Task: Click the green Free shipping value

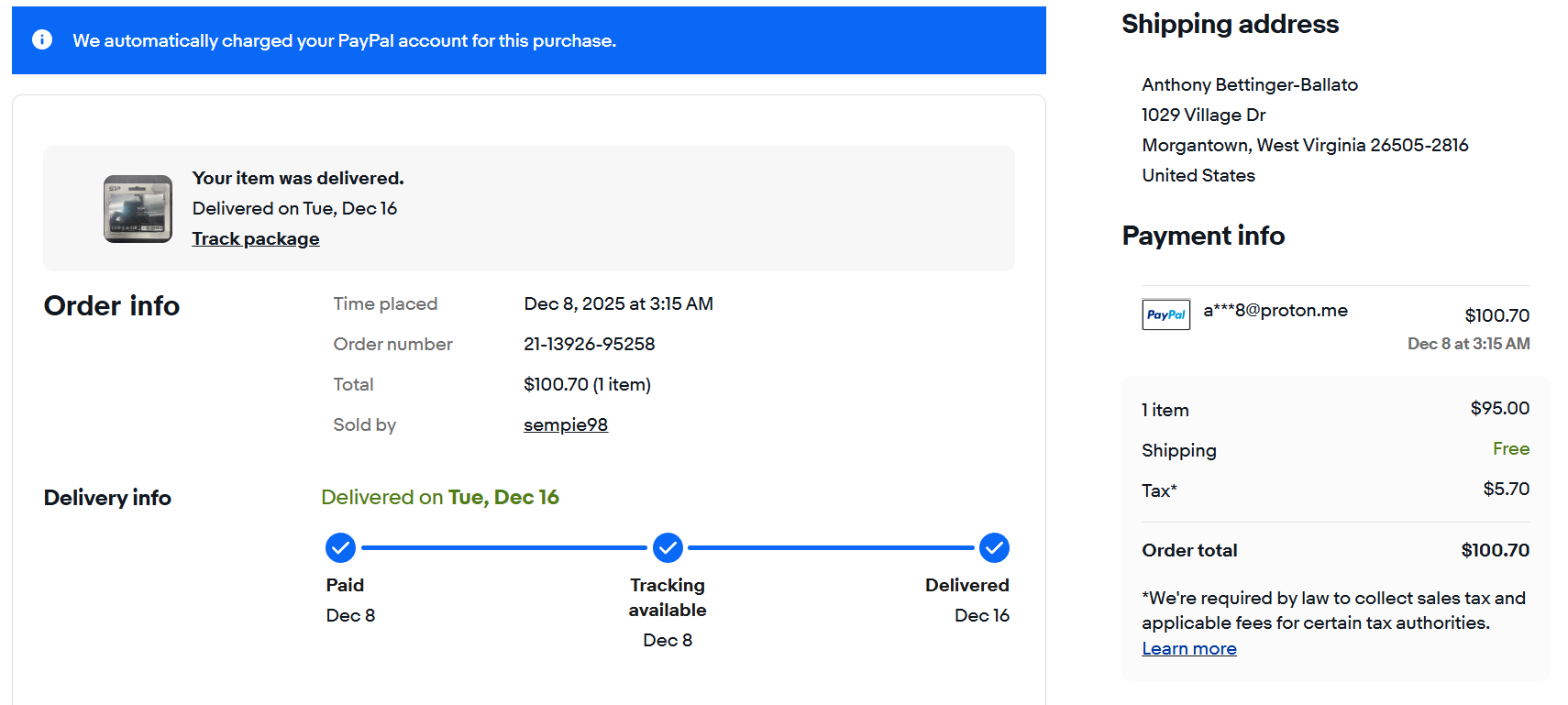Action: click(x=1510, y=449)
